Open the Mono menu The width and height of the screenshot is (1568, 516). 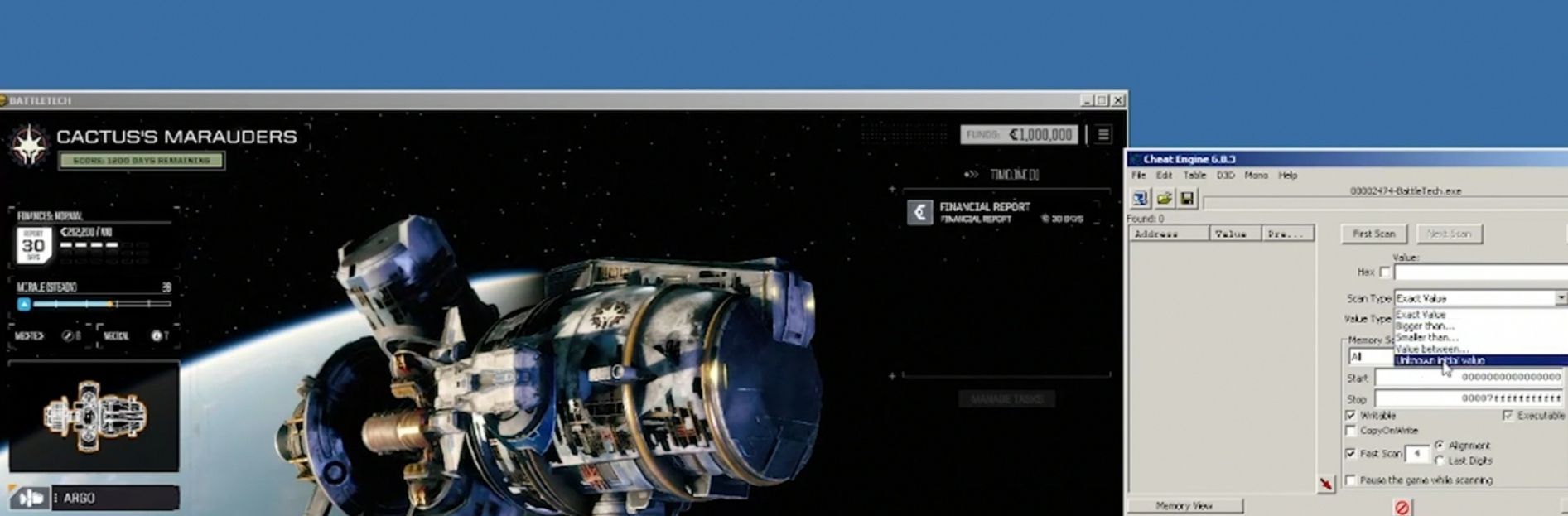(1256, 176)
